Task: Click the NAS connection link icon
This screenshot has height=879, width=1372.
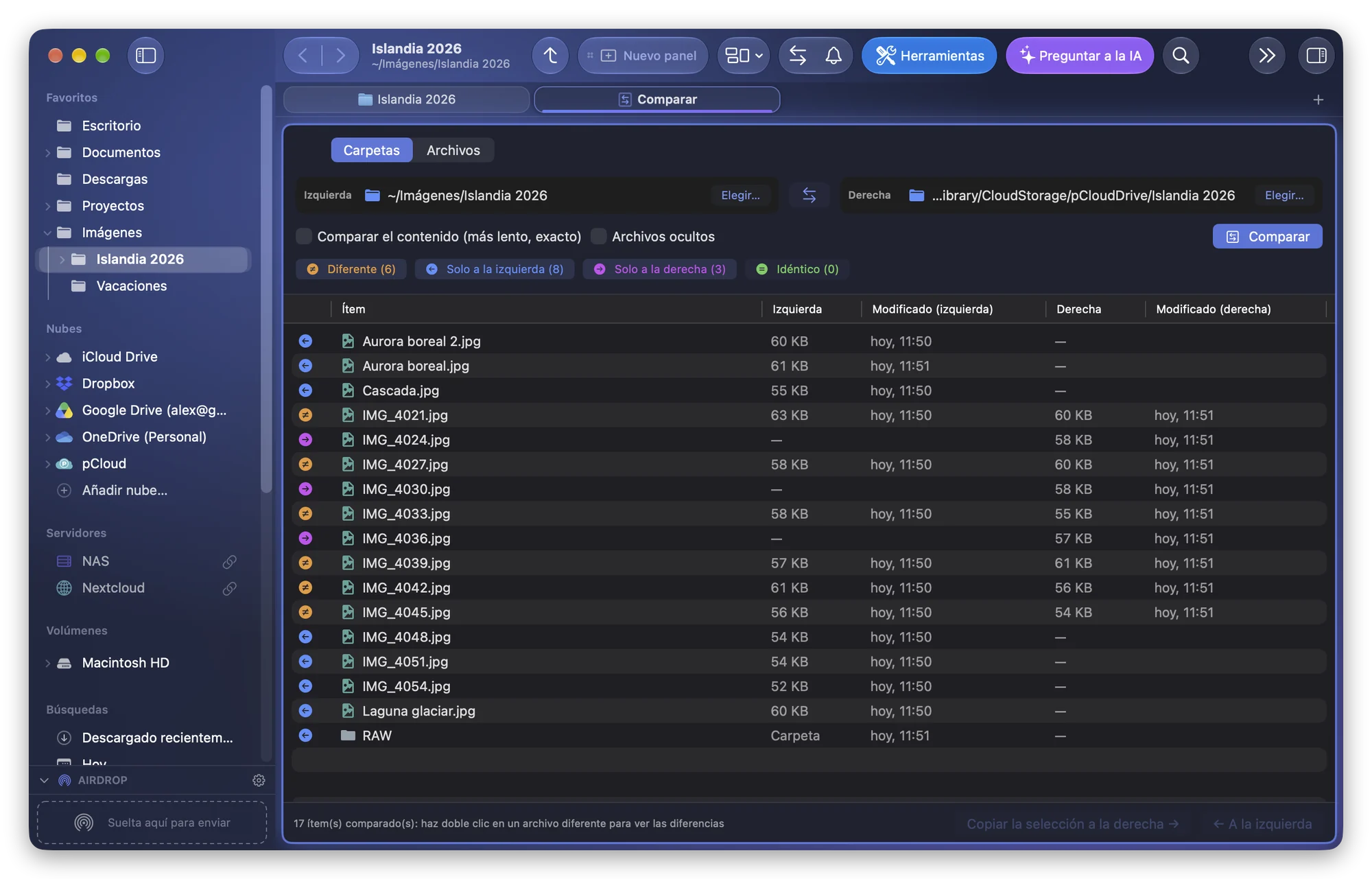Action: tap(229, 562)
